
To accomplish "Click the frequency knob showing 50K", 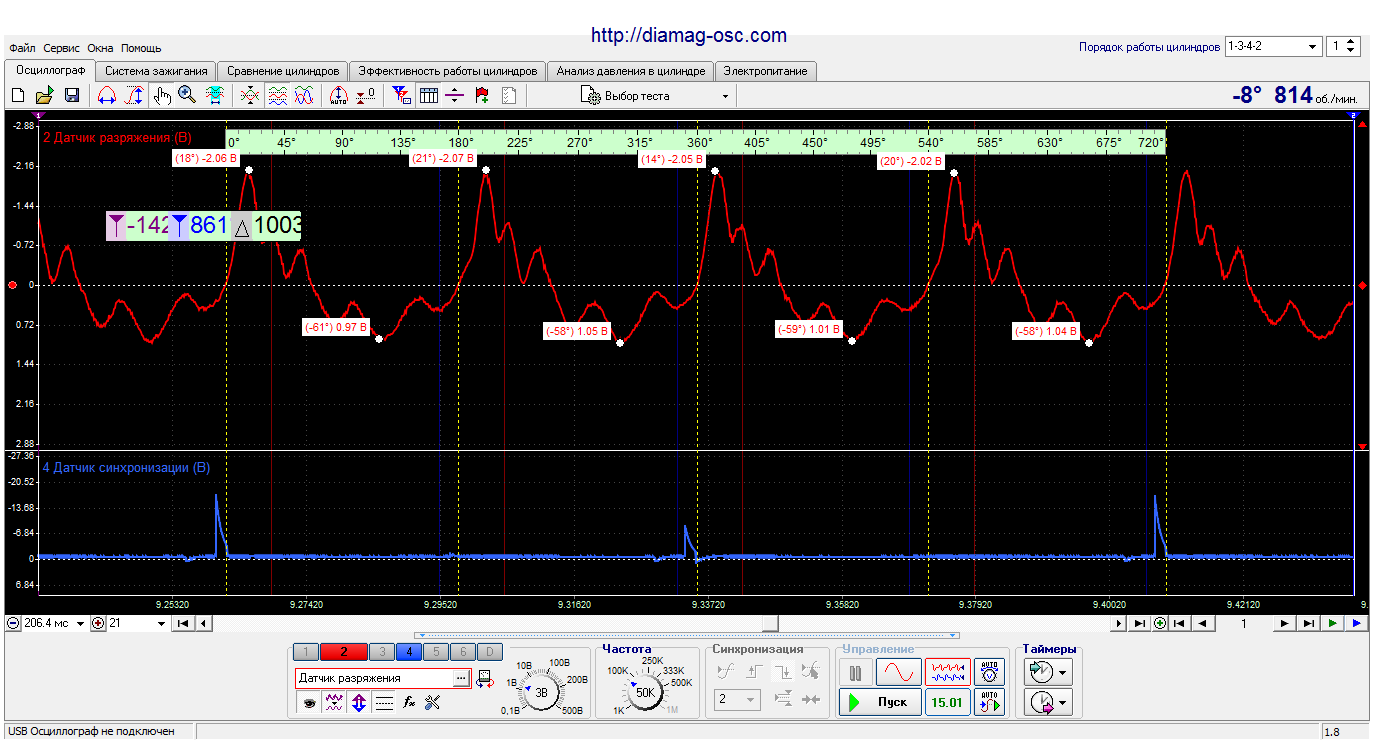I will (646, 692).
